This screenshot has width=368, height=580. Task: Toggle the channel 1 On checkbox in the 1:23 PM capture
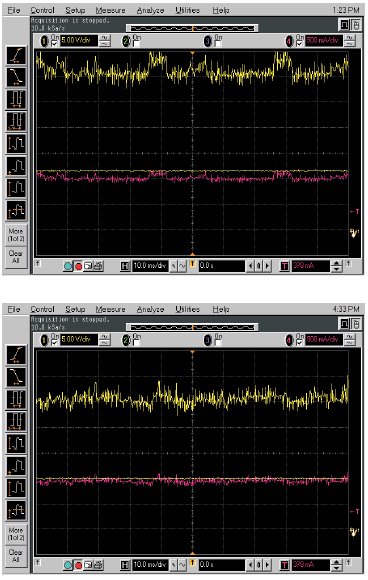pyautogui.click(x=55, y=44)
